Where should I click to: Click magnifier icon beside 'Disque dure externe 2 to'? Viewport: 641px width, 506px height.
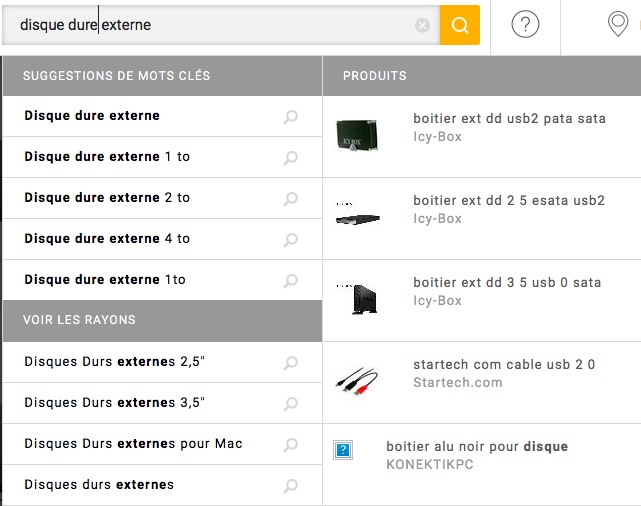[x=291, y=199]
